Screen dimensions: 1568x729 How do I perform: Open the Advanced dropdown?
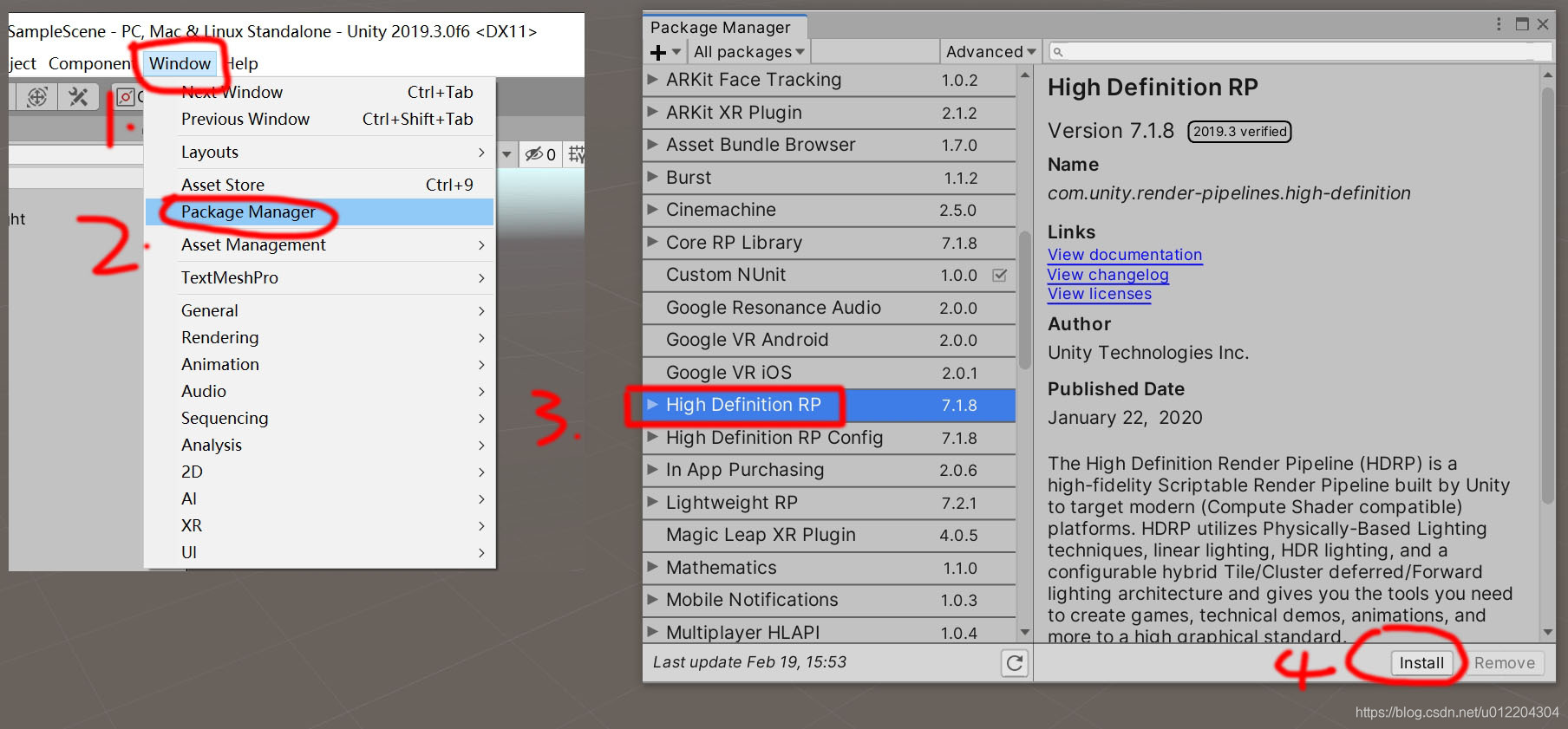[x=990, y=52]
